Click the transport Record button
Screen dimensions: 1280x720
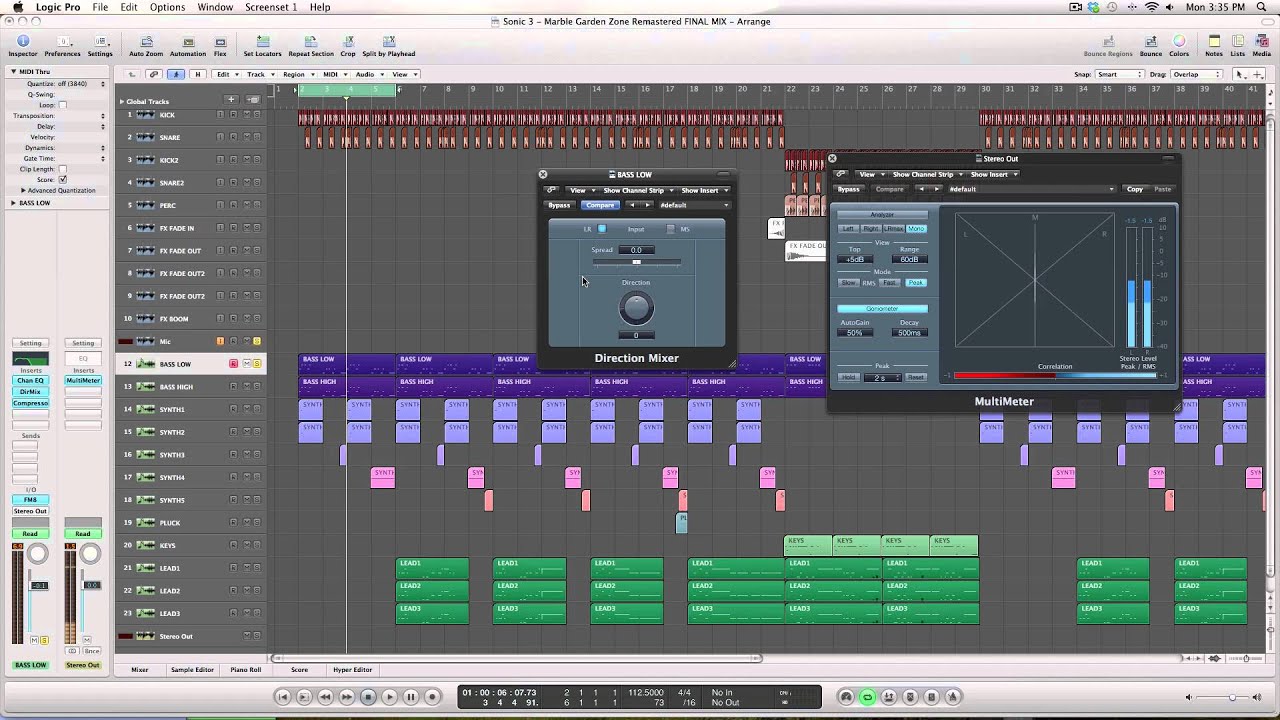point(432,697)
